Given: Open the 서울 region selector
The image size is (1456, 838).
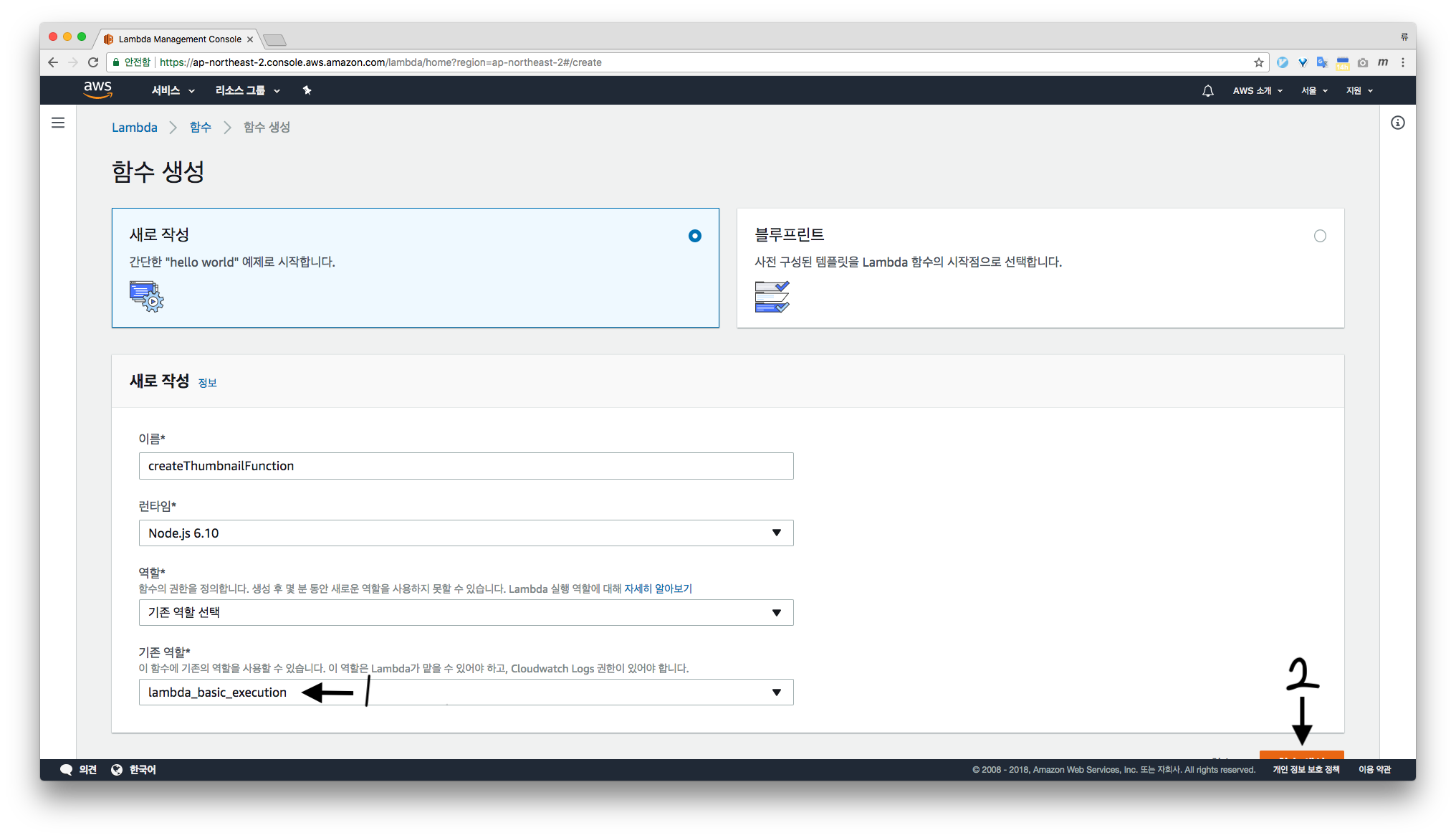Looking at the screenshot, I should coord(1314,90).
